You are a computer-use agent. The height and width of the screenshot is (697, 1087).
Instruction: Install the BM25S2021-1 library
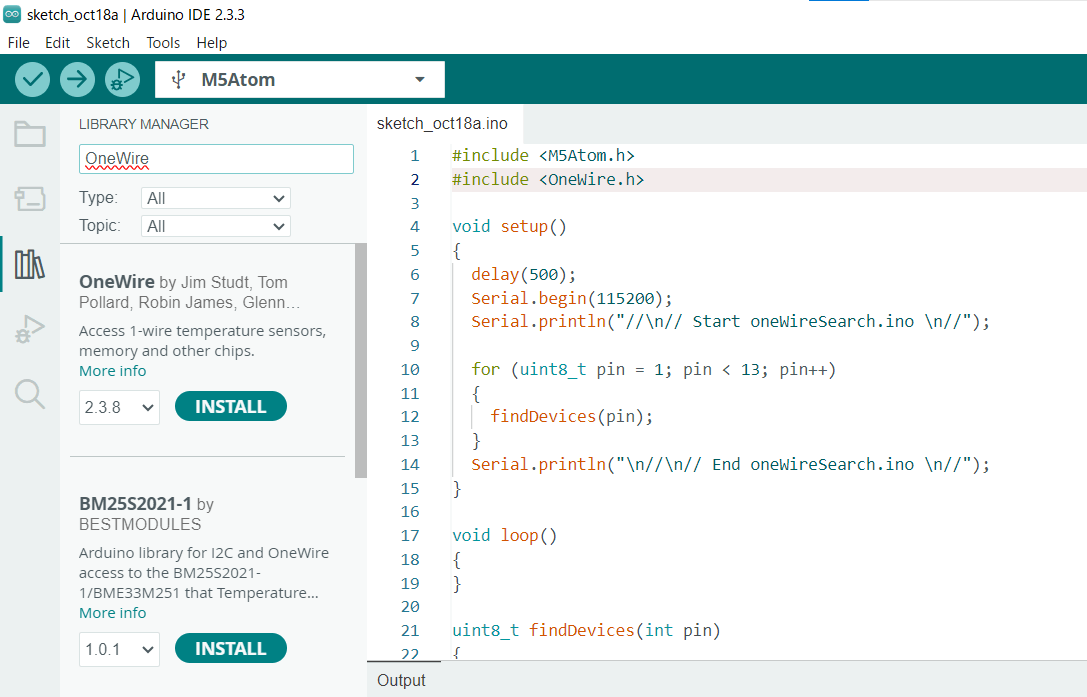click(231, 648)
